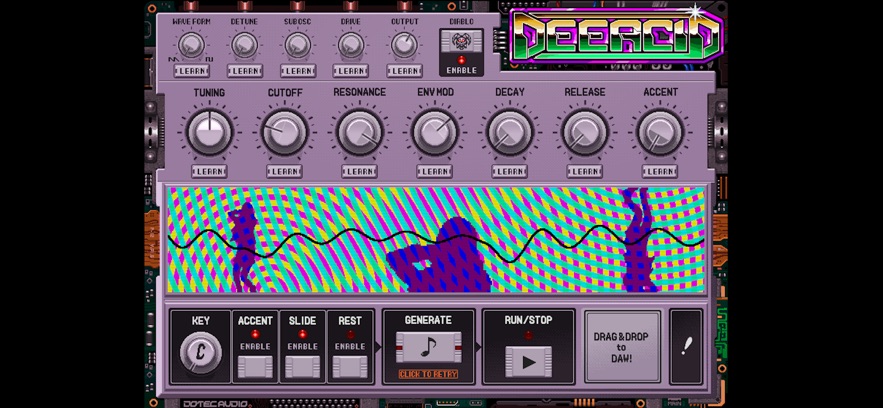Image resolution: width=883 pixels, height=408 pixels.
Task: Click LEARN under Resonance
Action: point(359,171)
